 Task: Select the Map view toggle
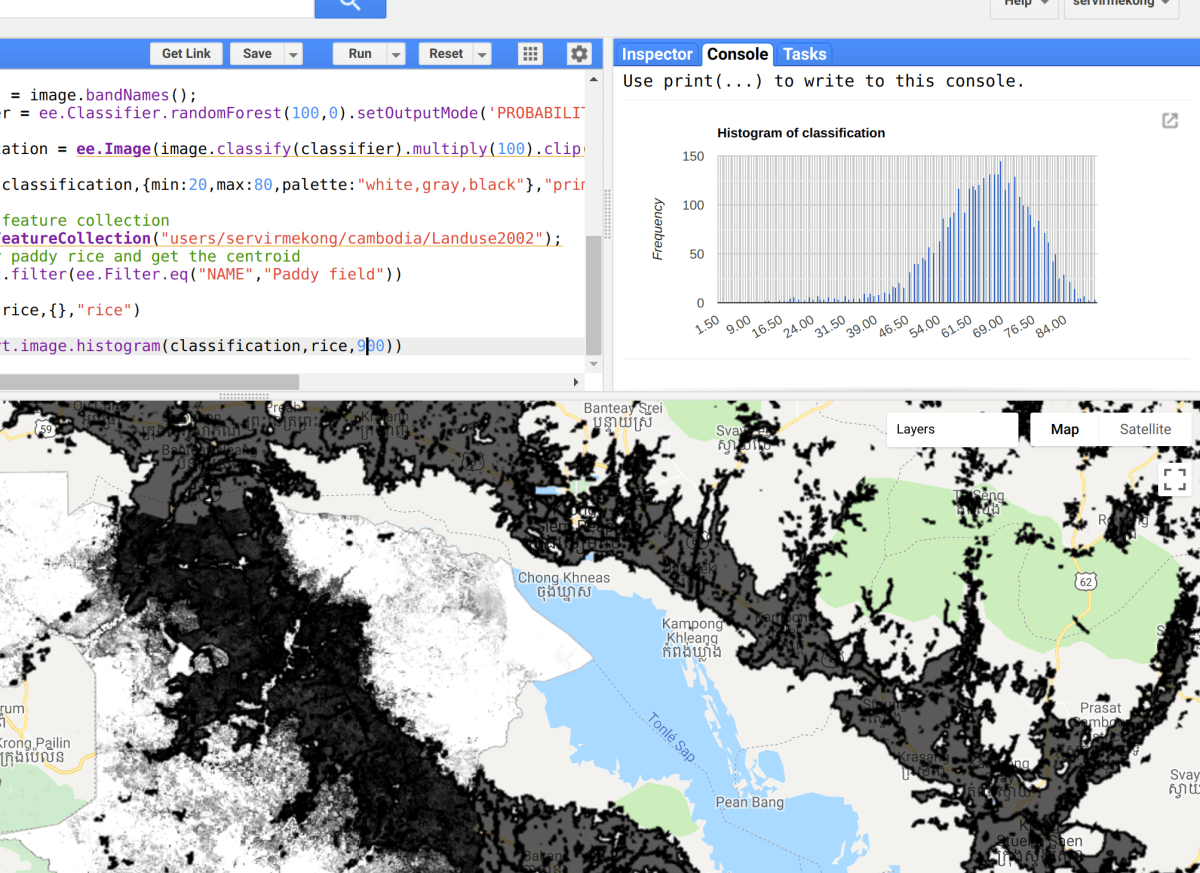pyautogui.click(x=1064, y=429)
